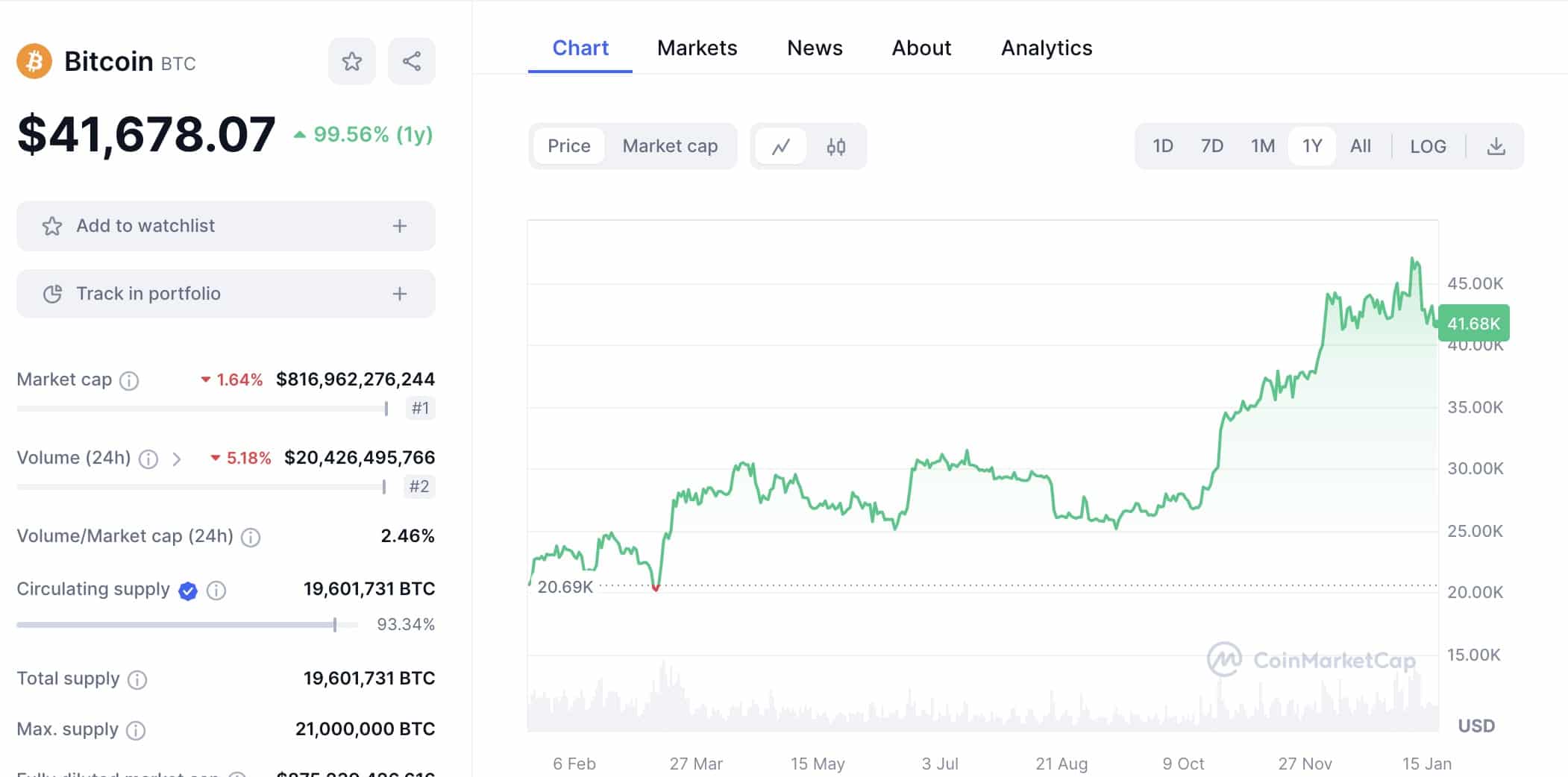
Task: Click the 27 Mar date axis label
Action: pyautogui.click(x=696, y=764)
